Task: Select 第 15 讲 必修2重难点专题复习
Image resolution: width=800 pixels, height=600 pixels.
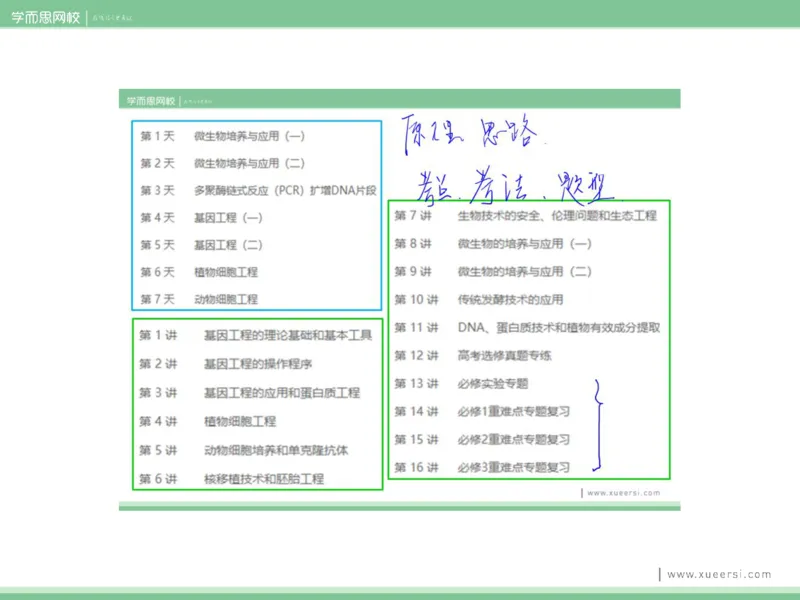Action: tap(482, 439)
